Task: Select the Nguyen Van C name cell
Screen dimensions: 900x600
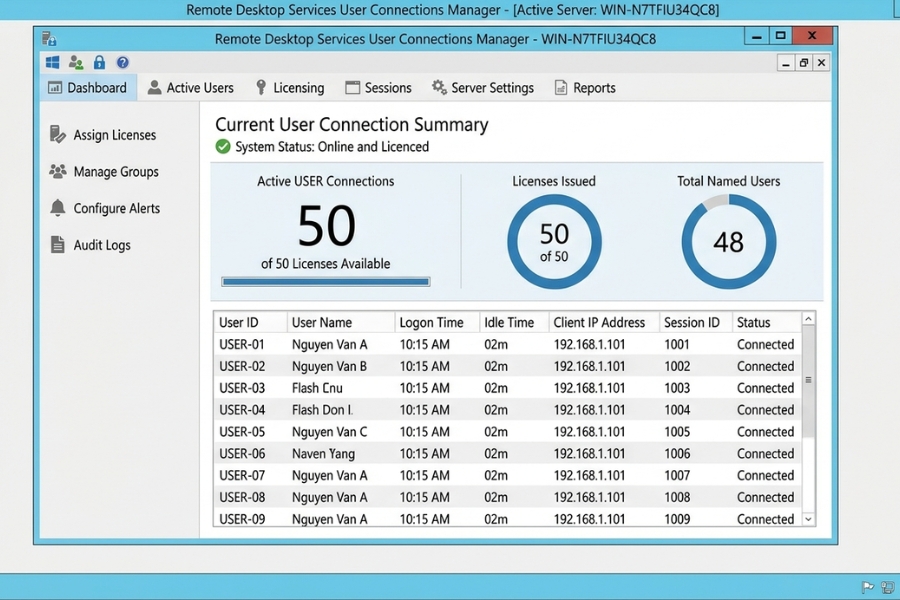Action: [x=329, y=432]
